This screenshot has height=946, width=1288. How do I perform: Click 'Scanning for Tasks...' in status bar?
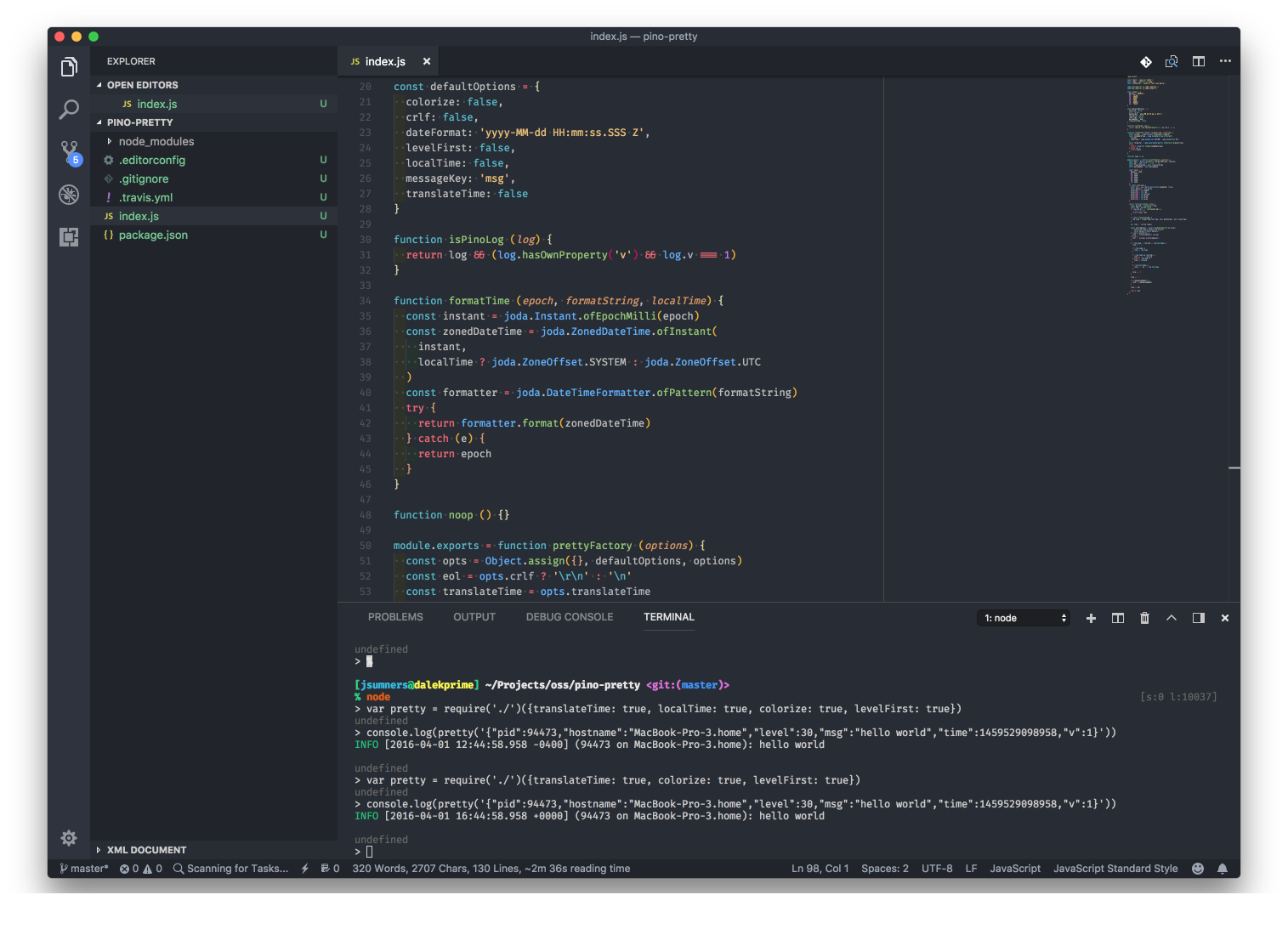230,869
